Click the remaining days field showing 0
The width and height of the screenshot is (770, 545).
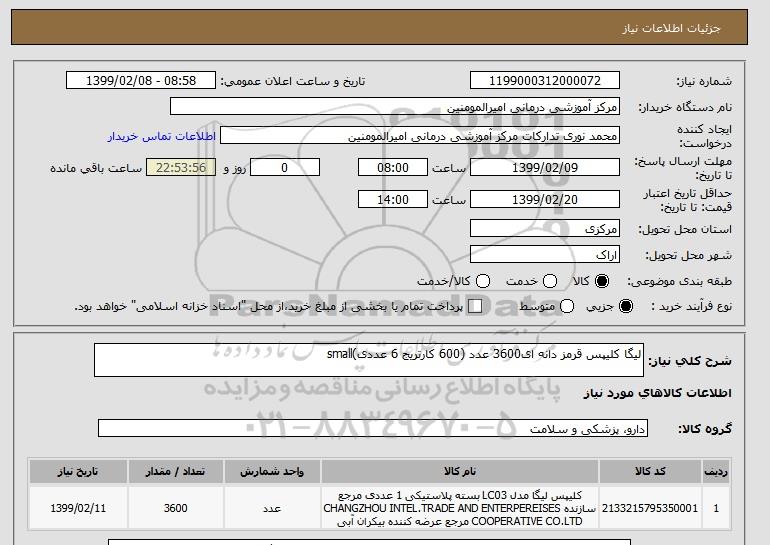coord(285,167)
